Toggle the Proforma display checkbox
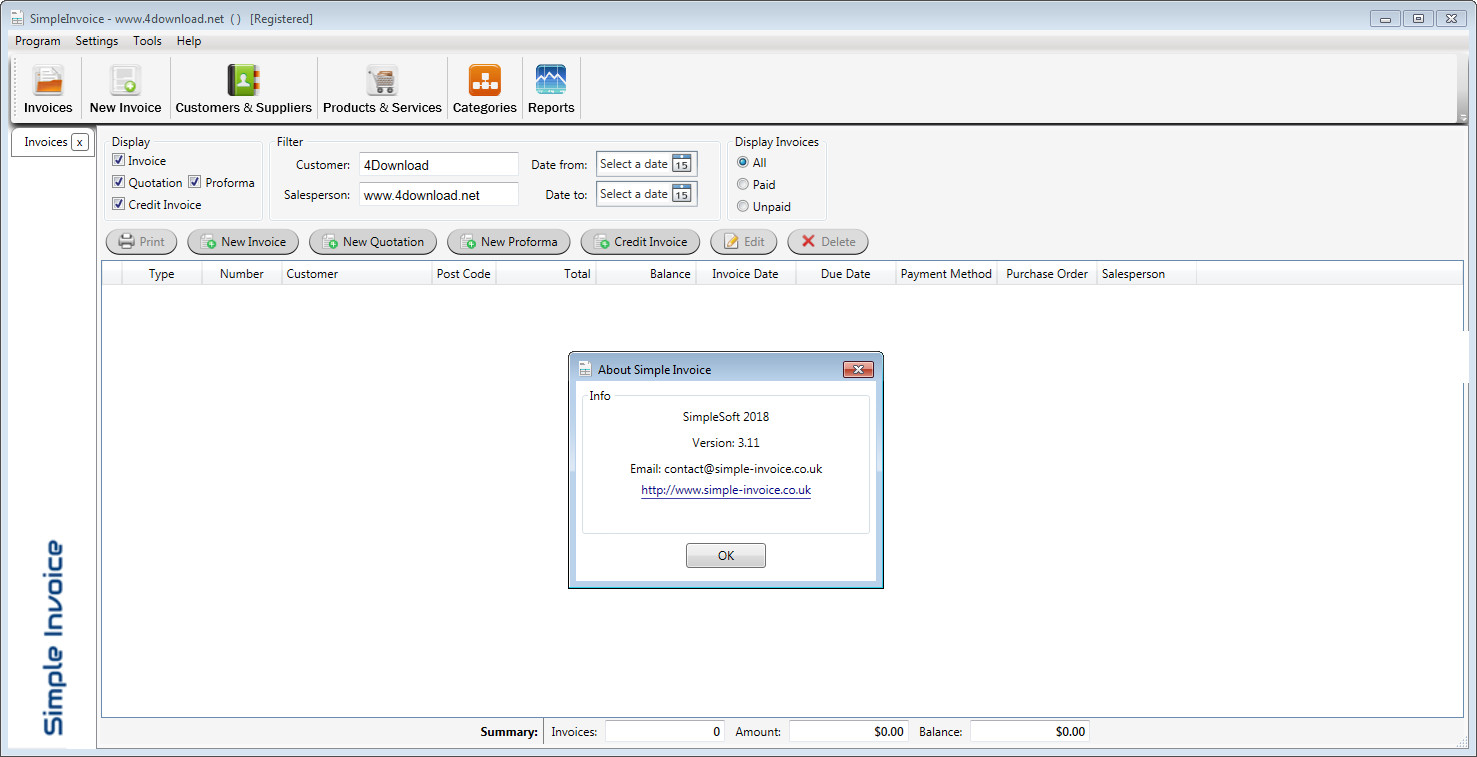The width and height of the screenshot is (1477, 757). pyautogui.click(x=195, y=182)
